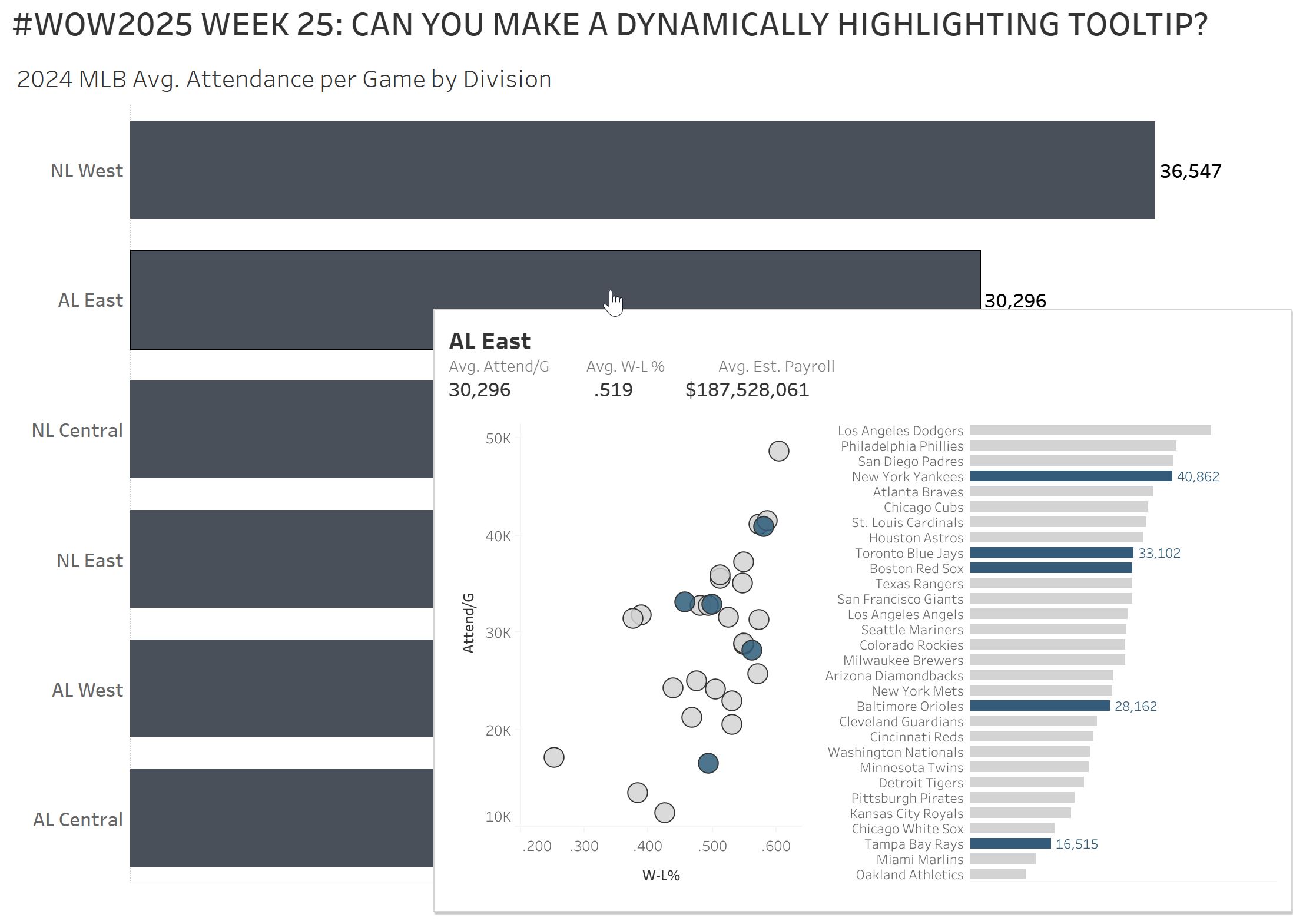Select the lowest blue scatter dot
Screen dimensions: 1293x924
click(708, 763)
